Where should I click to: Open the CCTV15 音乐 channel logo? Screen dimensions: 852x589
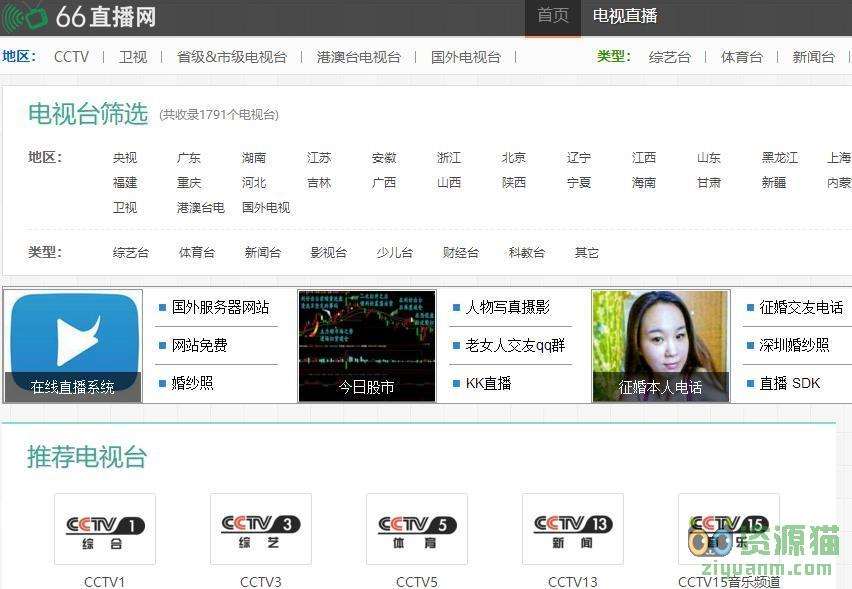(x=729, y=529)
